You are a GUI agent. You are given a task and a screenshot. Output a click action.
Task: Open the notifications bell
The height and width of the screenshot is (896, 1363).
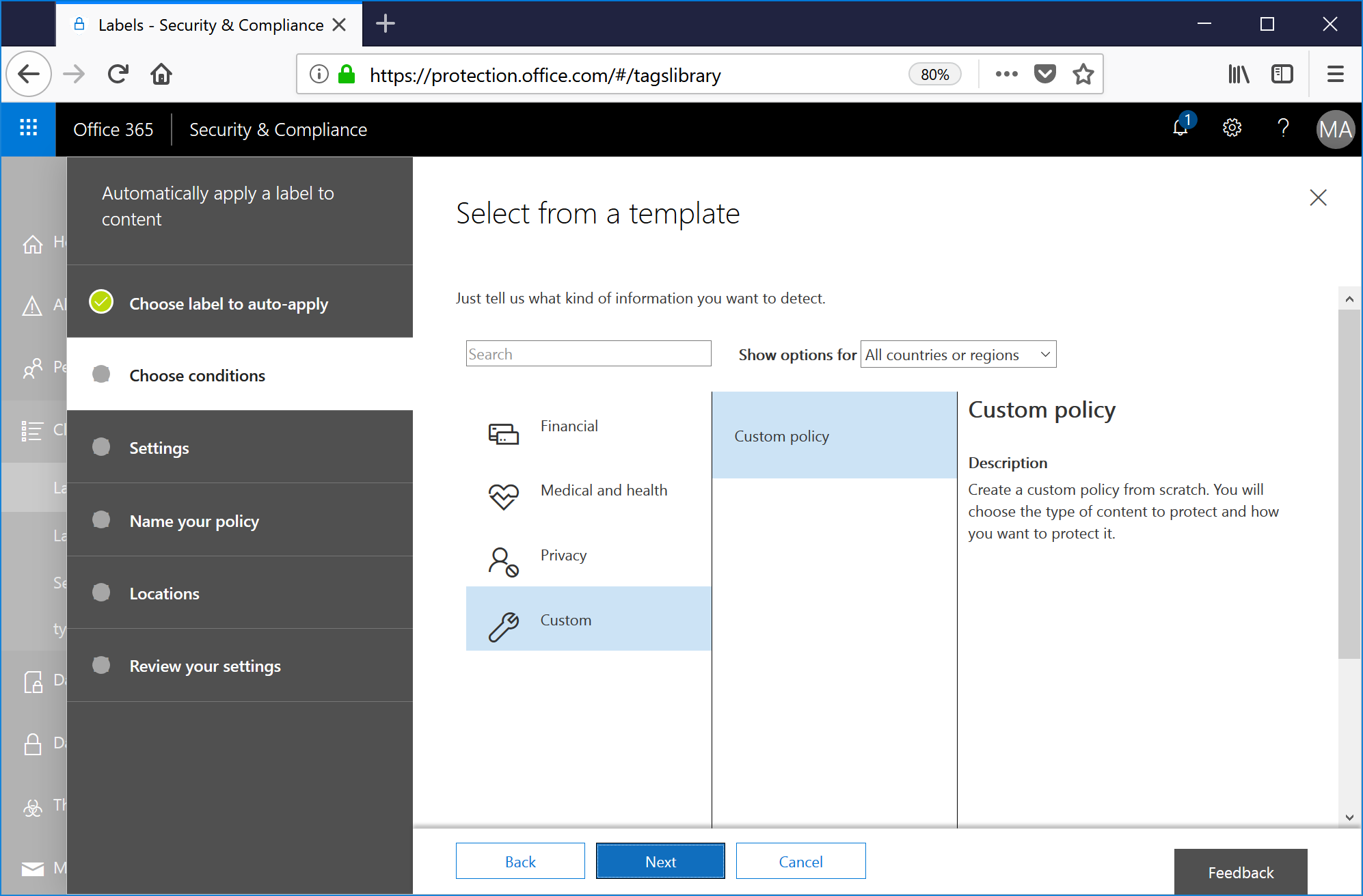(x=1180, y=129)
